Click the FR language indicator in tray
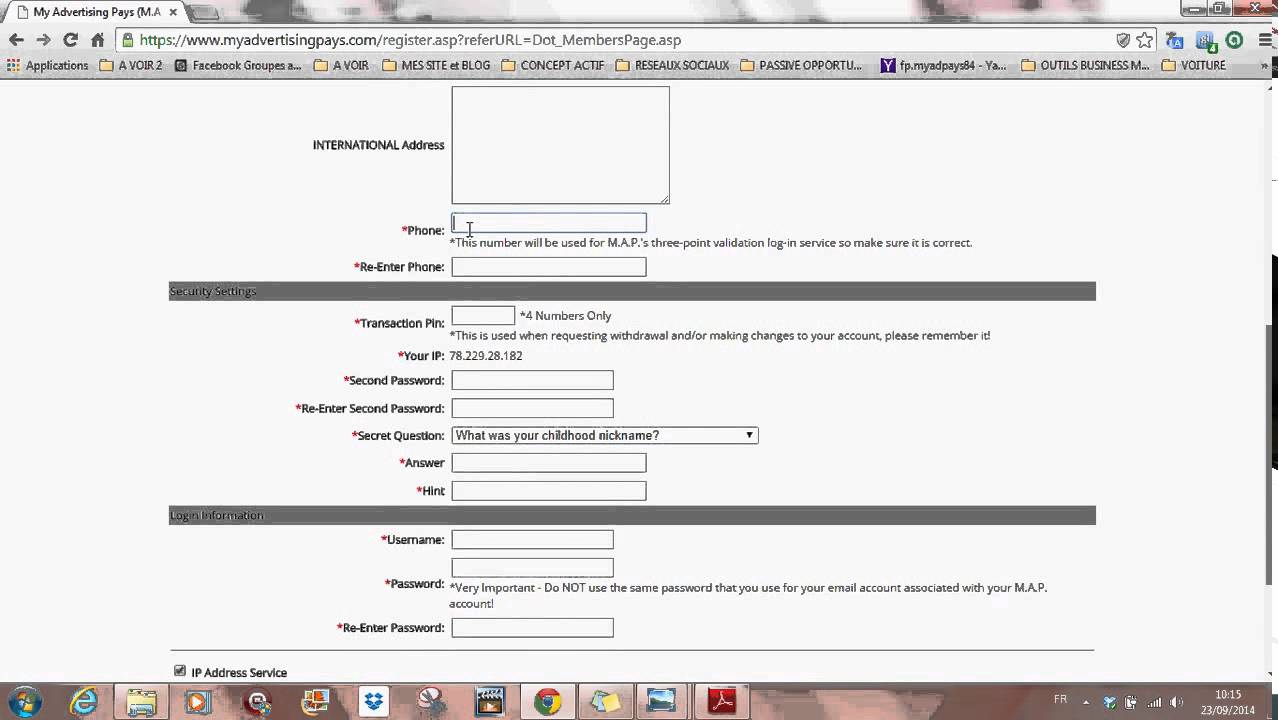Screen dimensions: 1278x720 coord(1061,700)
